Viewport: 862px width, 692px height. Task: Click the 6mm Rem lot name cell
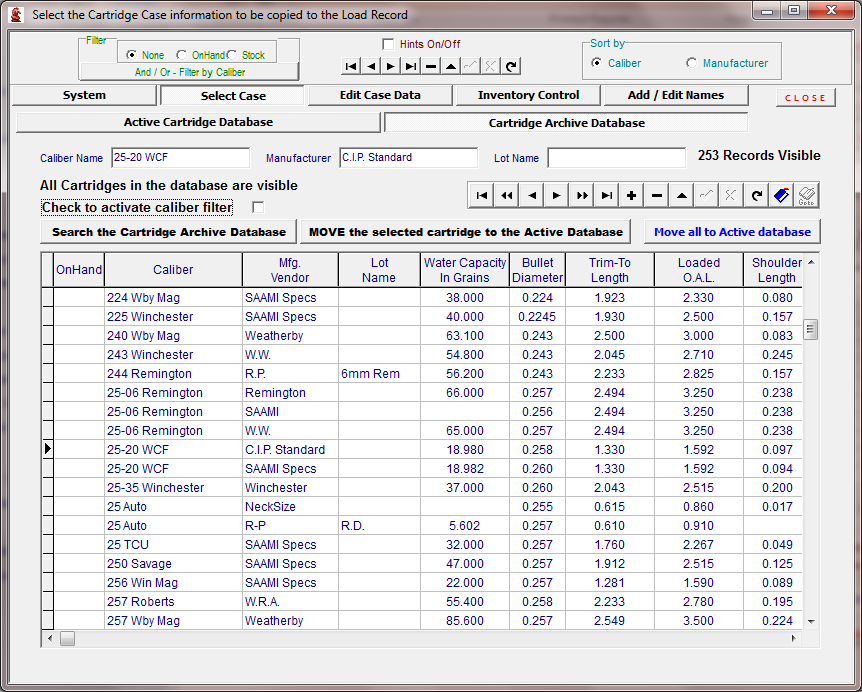pyautogui.click(x=379, y=374)
